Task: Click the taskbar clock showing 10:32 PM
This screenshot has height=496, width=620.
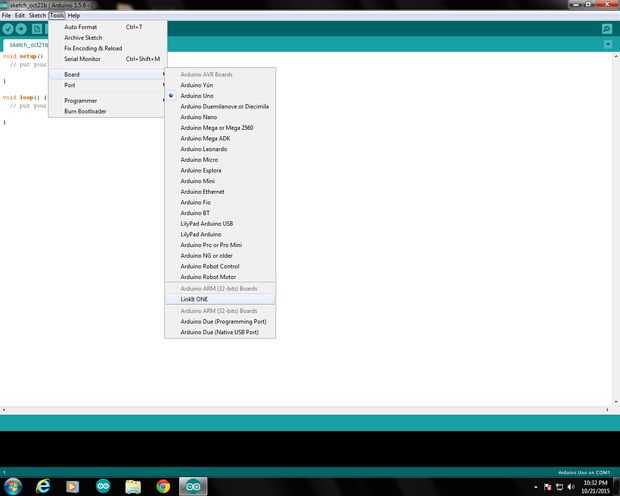Action: pyautogui.click(x=595, y=487)
